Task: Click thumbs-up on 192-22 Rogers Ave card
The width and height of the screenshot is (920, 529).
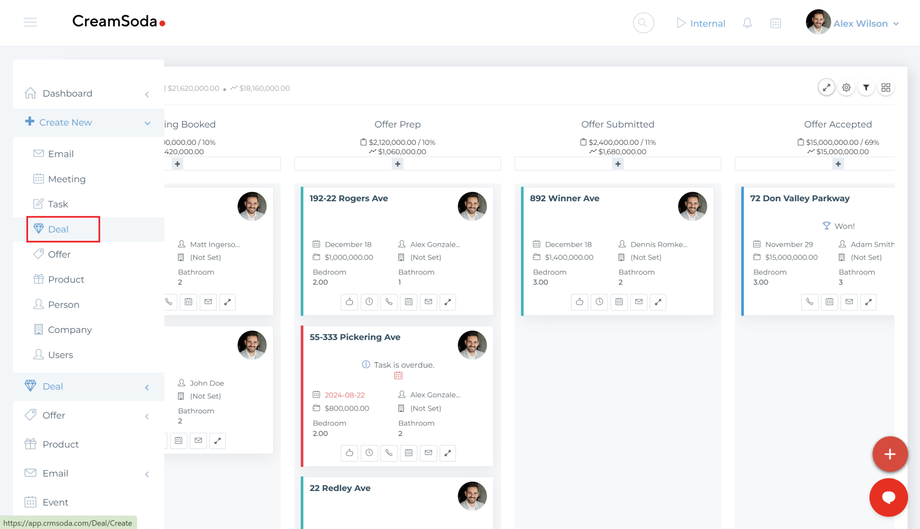Action: pyautogui.click(x=349, y=302)
